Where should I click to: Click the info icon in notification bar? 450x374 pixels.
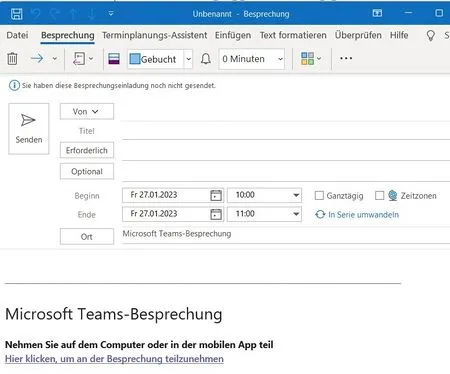tap(14, 86)
